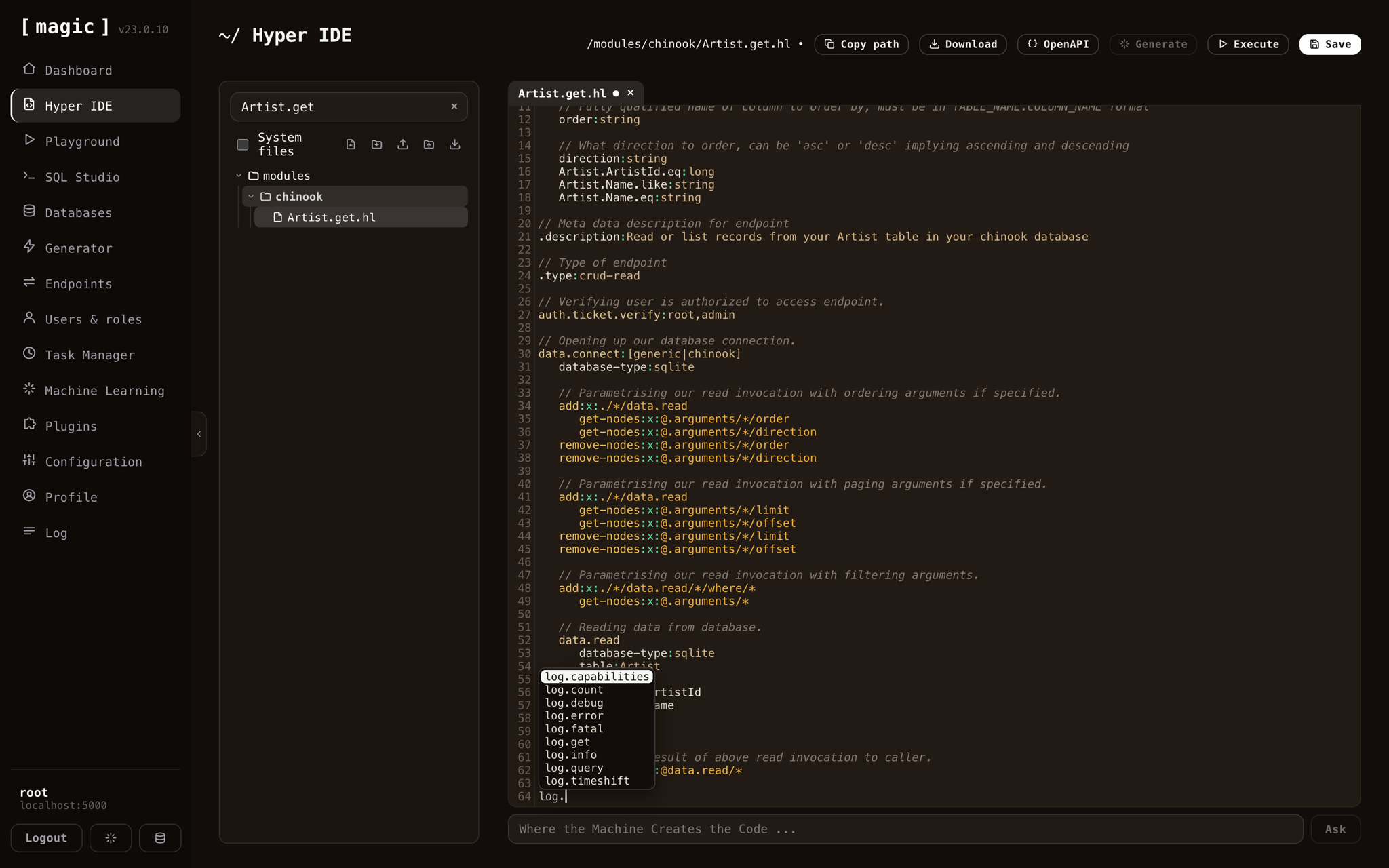Click the Copy path button
Screen dimensions: 1389x868
pos(861,44)
